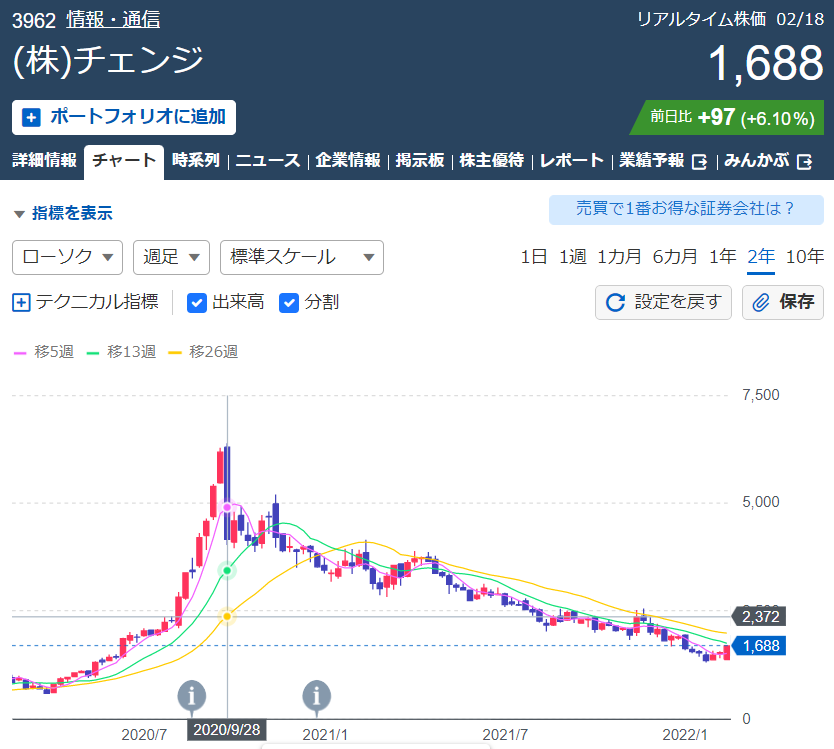Open the 時系列 tab
The width and height of the screenshot is (834, 749).
tap(196, 160)
